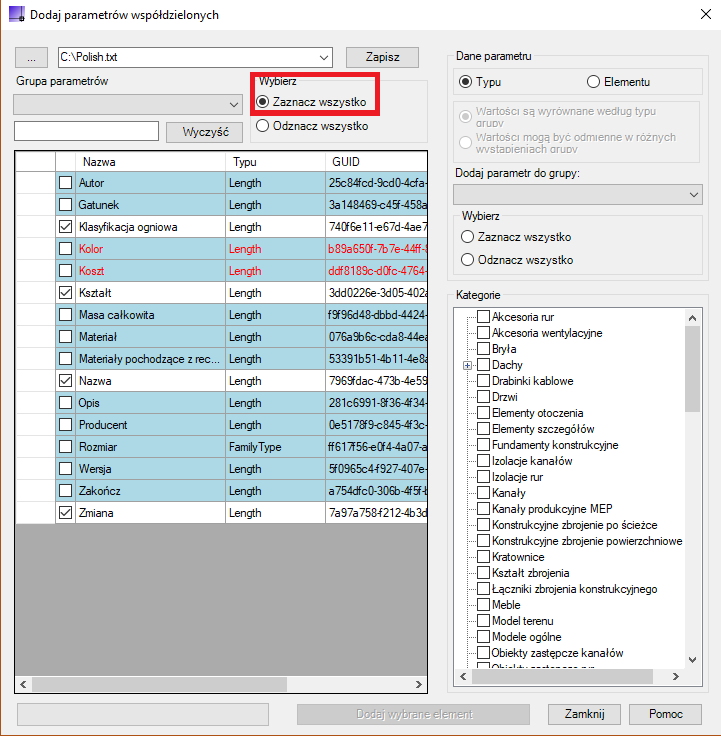Check the Gatunek parameter checkbox
Image resolution: width=721 pixels, height=736 pixels.
click(65, 205)
